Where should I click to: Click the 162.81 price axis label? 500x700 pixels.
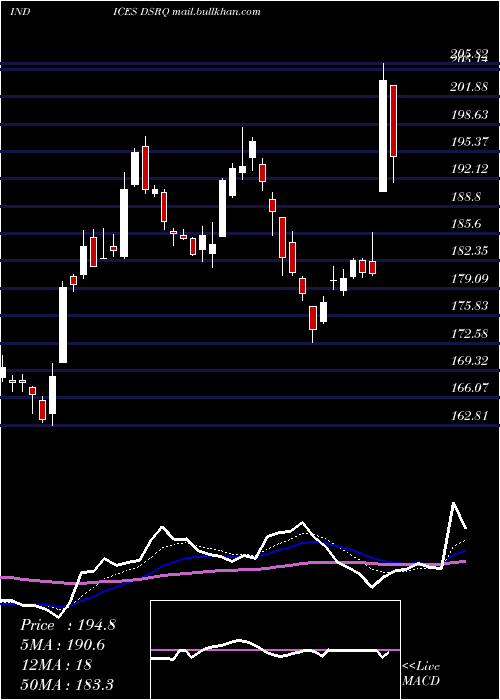469,415
